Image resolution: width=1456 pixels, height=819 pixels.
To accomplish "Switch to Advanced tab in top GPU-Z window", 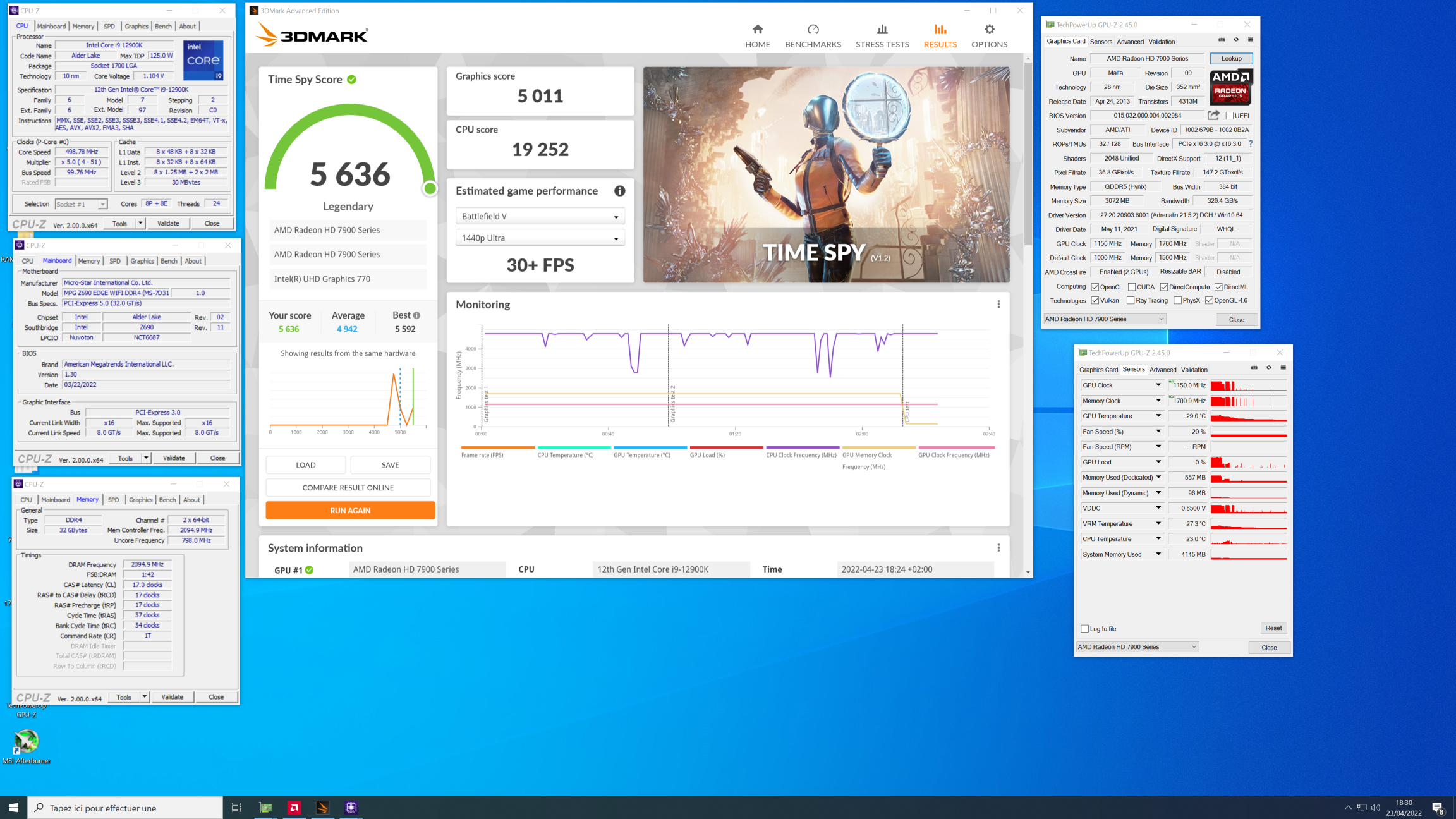I will [1130, 42].
